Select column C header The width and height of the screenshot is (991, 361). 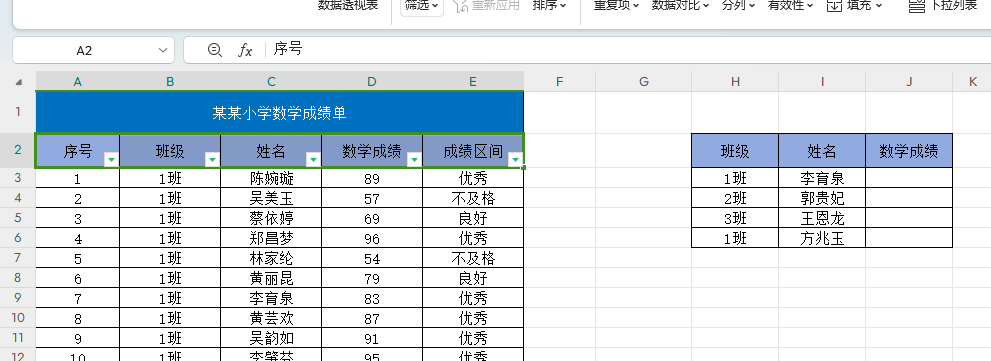click(271, 82)
